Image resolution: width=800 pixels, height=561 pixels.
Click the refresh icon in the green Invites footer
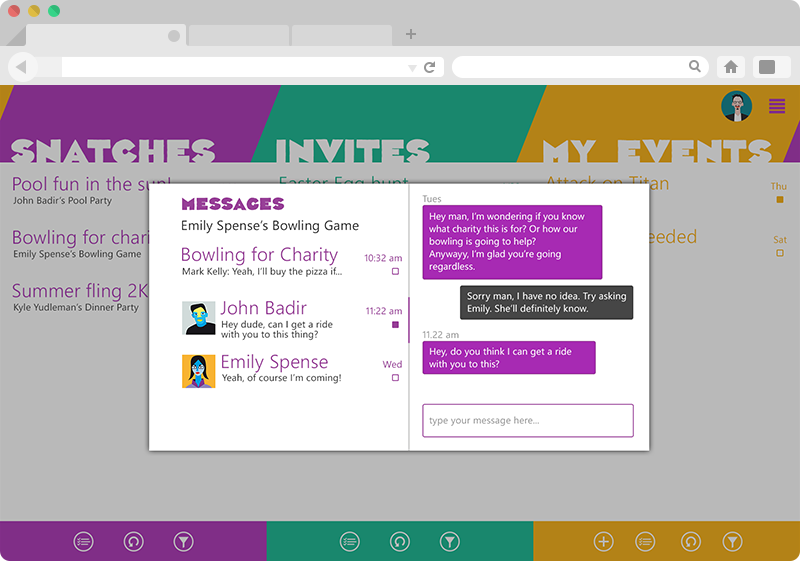pos(400,542)
